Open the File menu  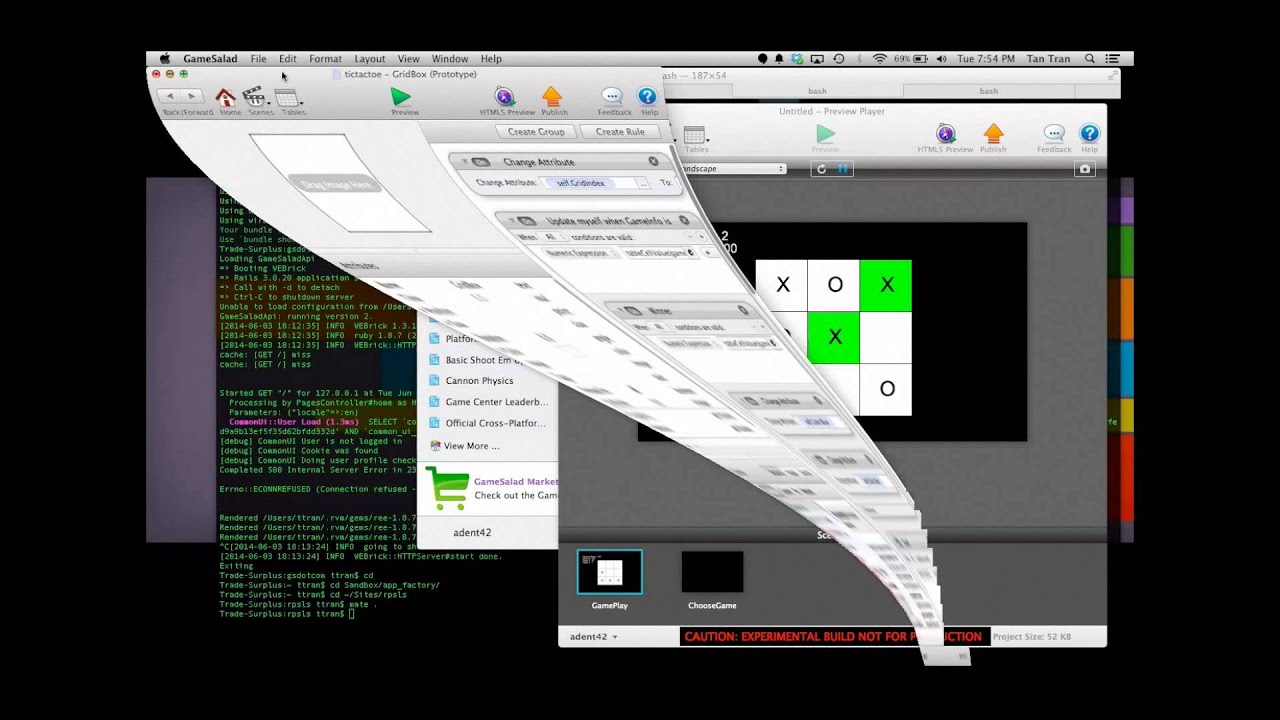click(x=258, y=59)
